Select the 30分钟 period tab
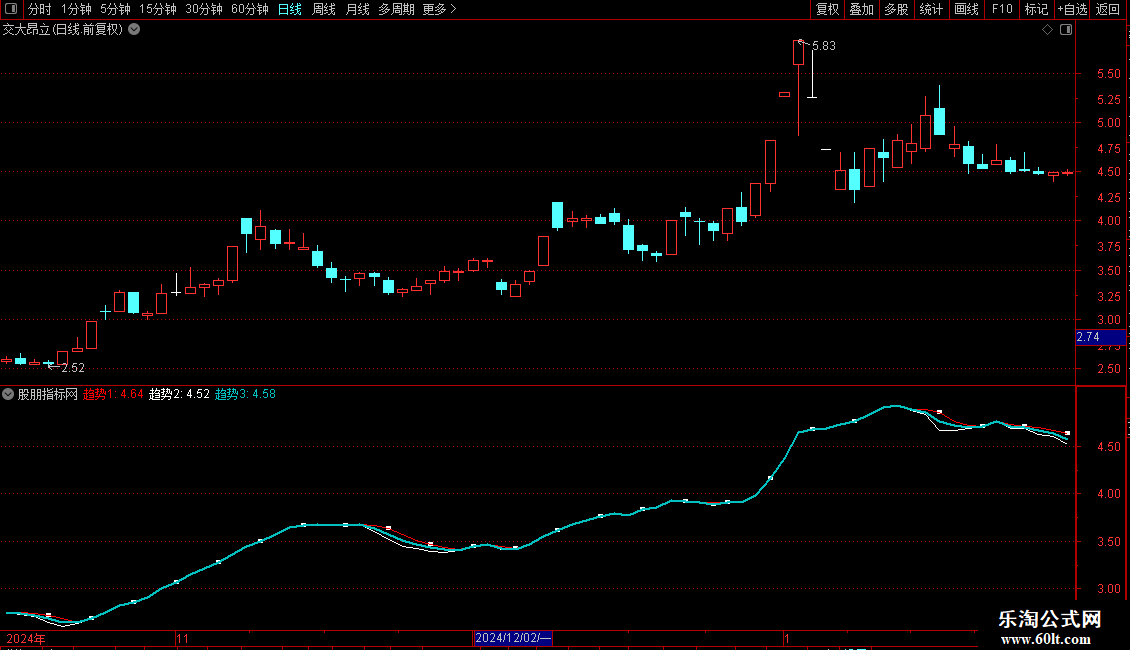This screenshot has height=650, width=1130. pos(204,9)
